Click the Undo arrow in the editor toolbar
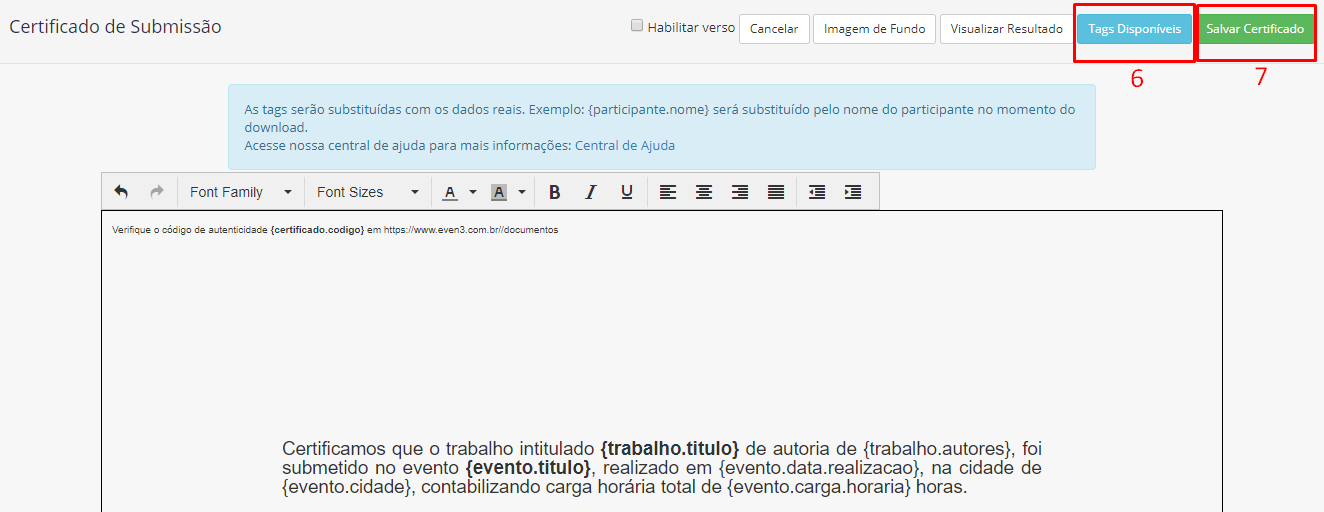 121,192
